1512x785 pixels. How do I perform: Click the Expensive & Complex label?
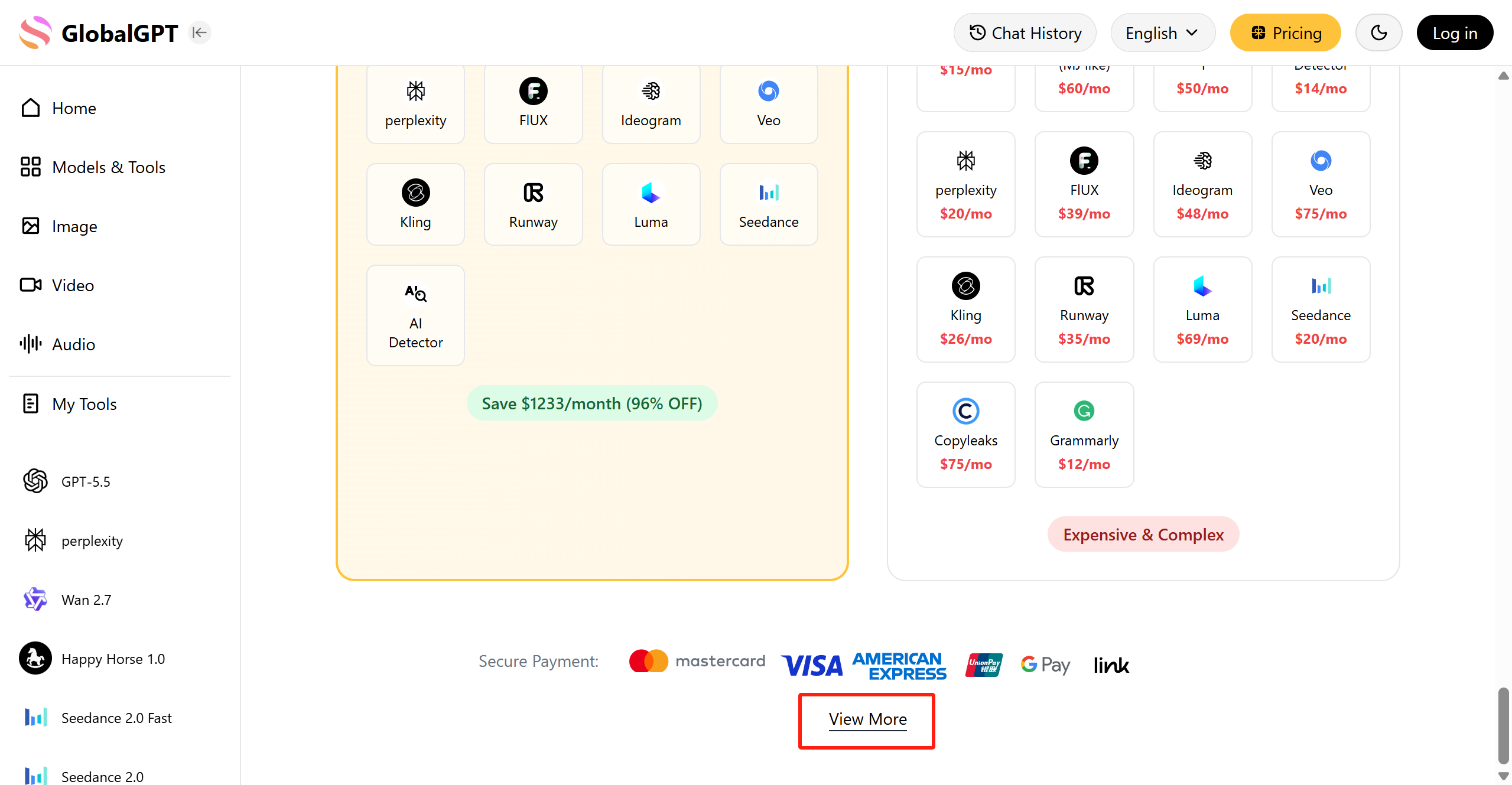(1143, 535)
